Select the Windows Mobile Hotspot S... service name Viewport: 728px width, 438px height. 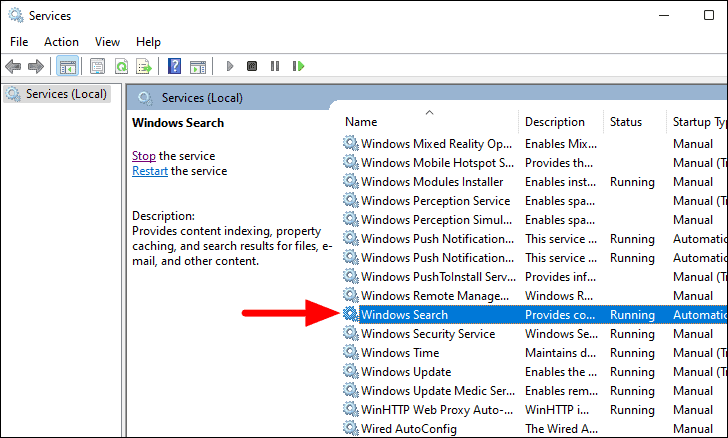pos(437,163)
